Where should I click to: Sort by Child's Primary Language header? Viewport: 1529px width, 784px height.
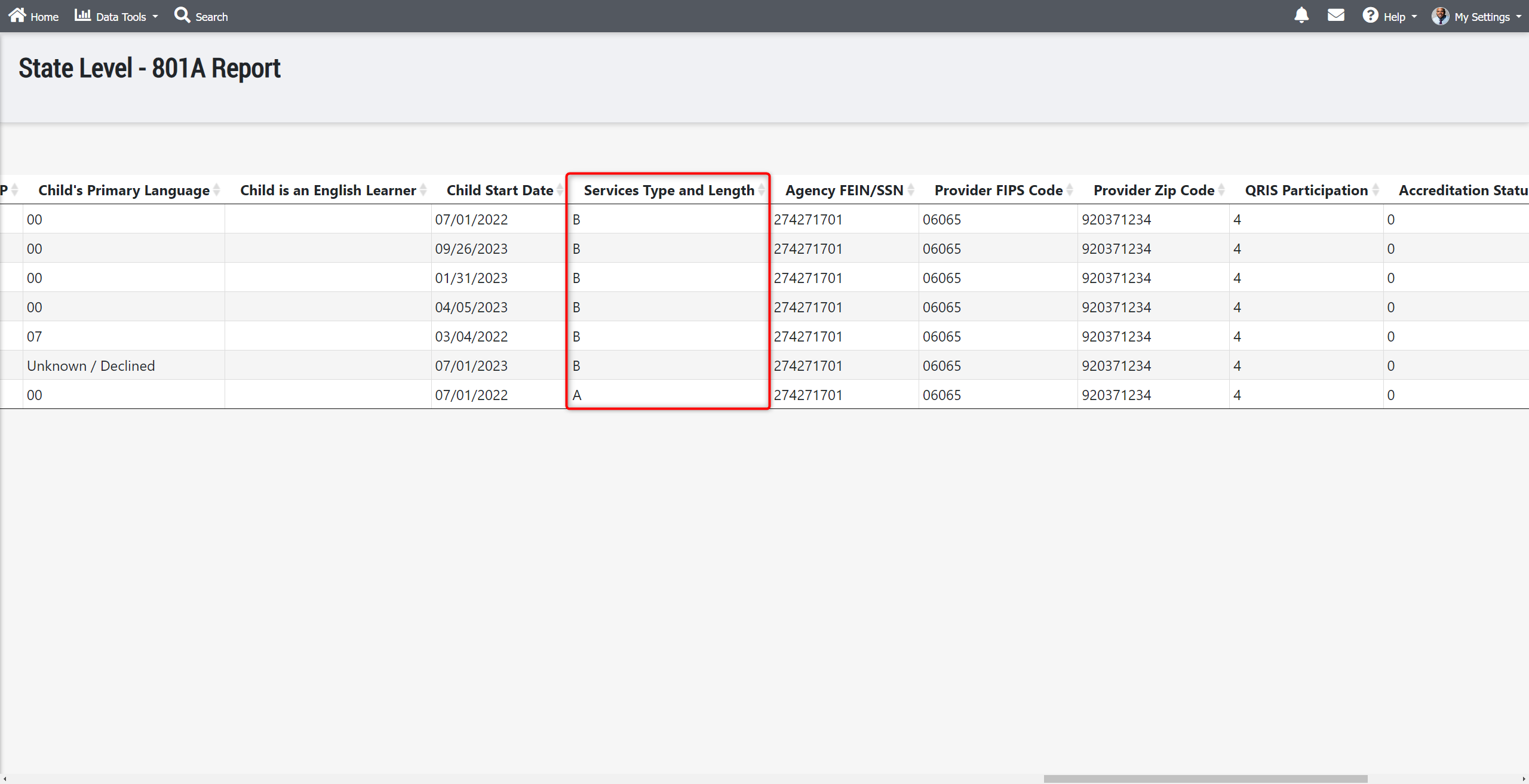(x=124, y=190)
